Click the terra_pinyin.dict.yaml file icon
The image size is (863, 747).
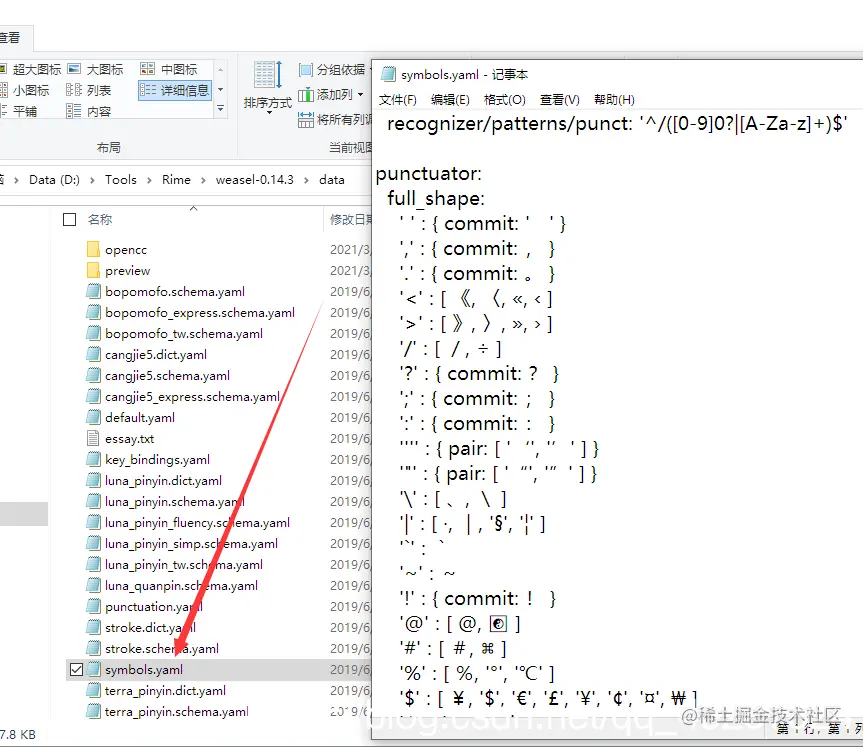point(94,691)
